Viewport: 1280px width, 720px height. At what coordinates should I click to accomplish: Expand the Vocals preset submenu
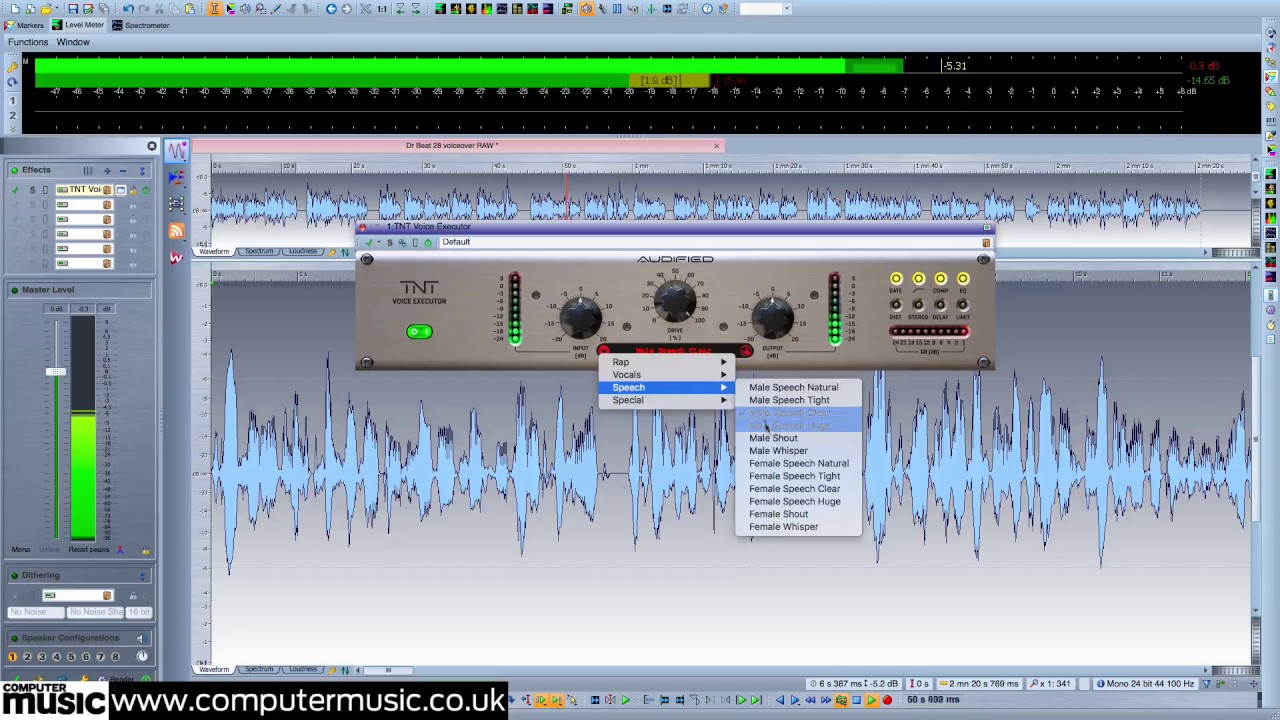click(x=668, y=375)
